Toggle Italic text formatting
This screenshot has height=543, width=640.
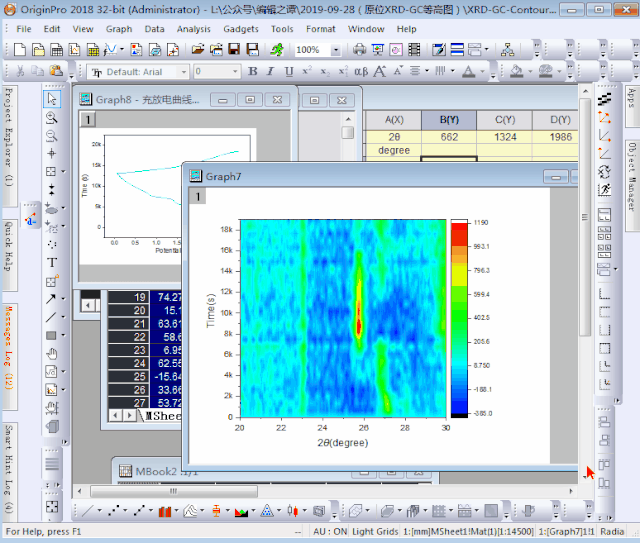pyautogui.click(x=271, y=72)
